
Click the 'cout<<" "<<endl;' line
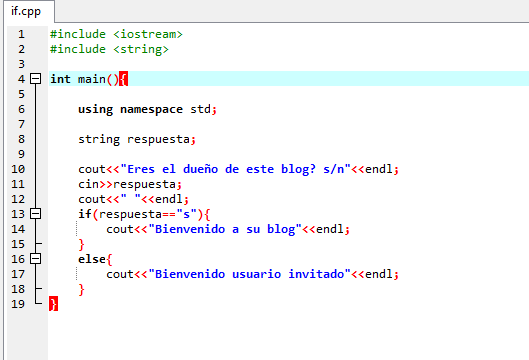pos(133,199)
